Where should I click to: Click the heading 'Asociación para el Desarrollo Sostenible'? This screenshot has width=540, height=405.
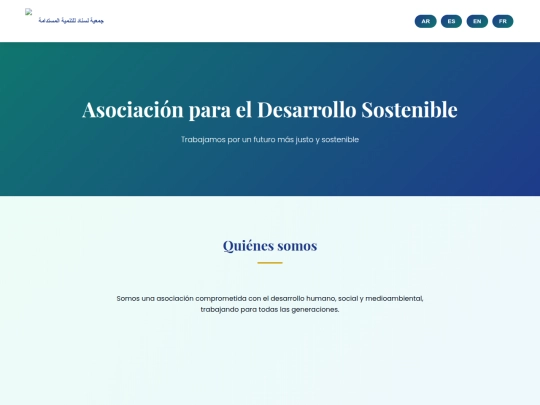click(270, 110)
